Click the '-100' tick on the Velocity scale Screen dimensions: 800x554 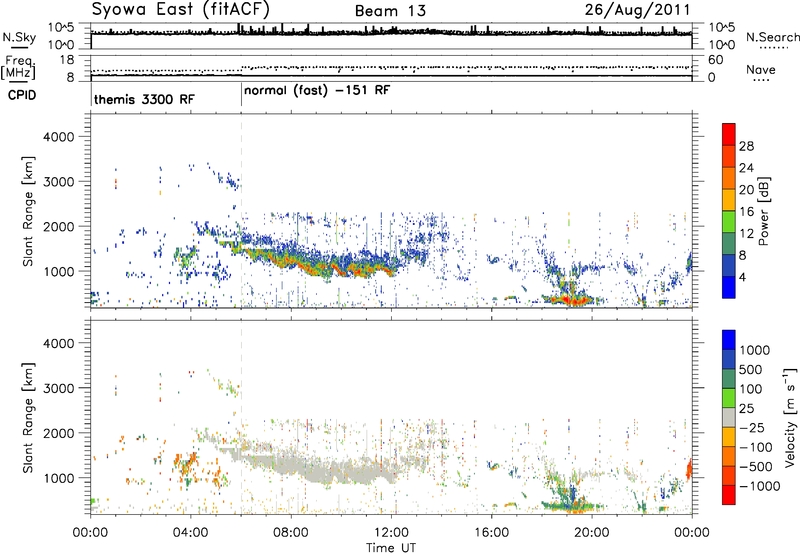click(756, 447)
